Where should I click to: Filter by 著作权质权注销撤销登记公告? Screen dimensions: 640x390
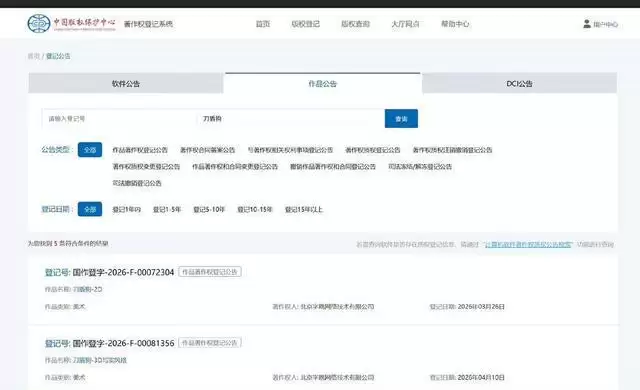click(x=452, y=150)
